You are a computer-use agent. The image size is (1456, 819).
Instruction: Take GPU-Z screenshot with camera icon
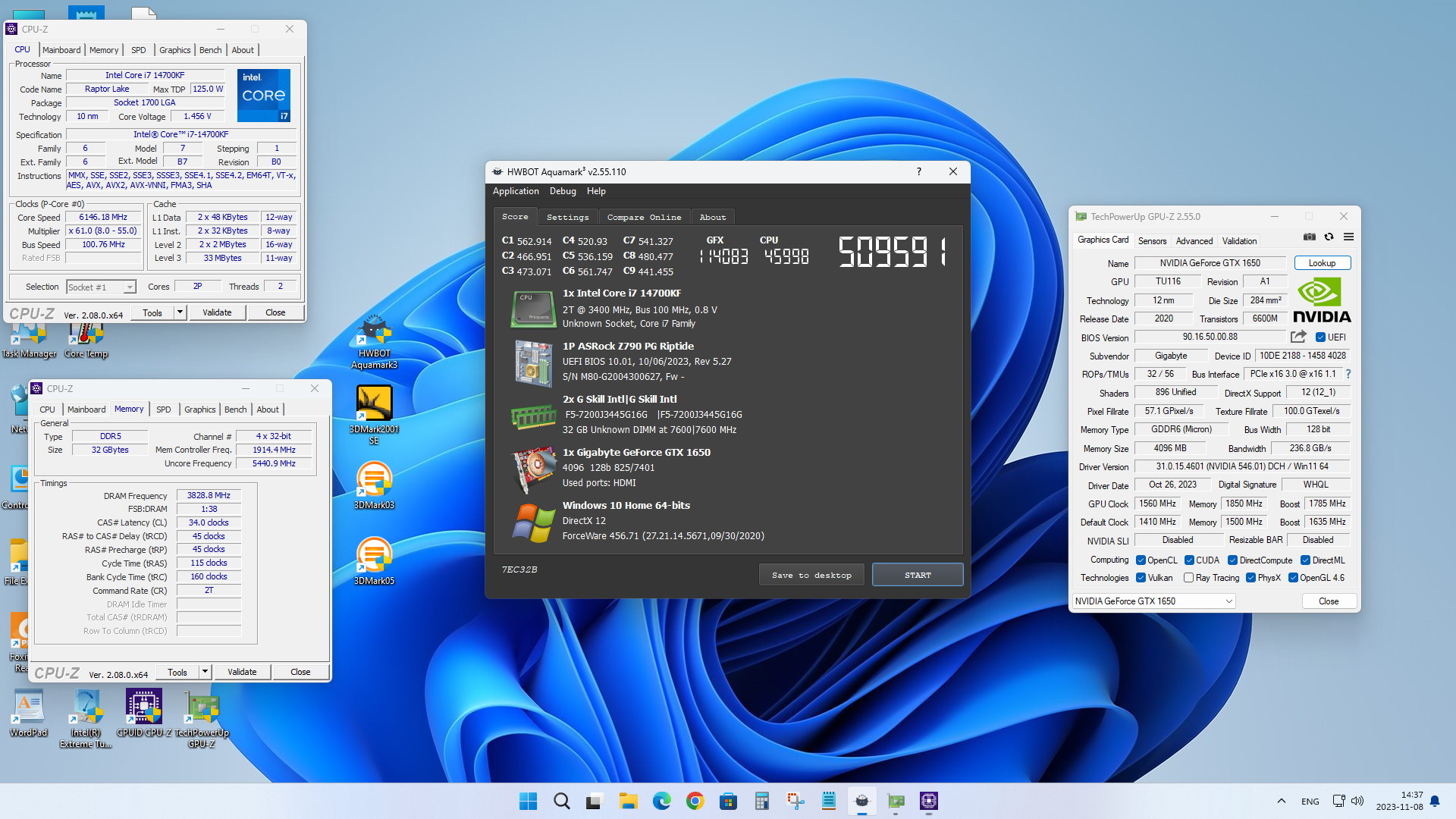point(1310,237)
